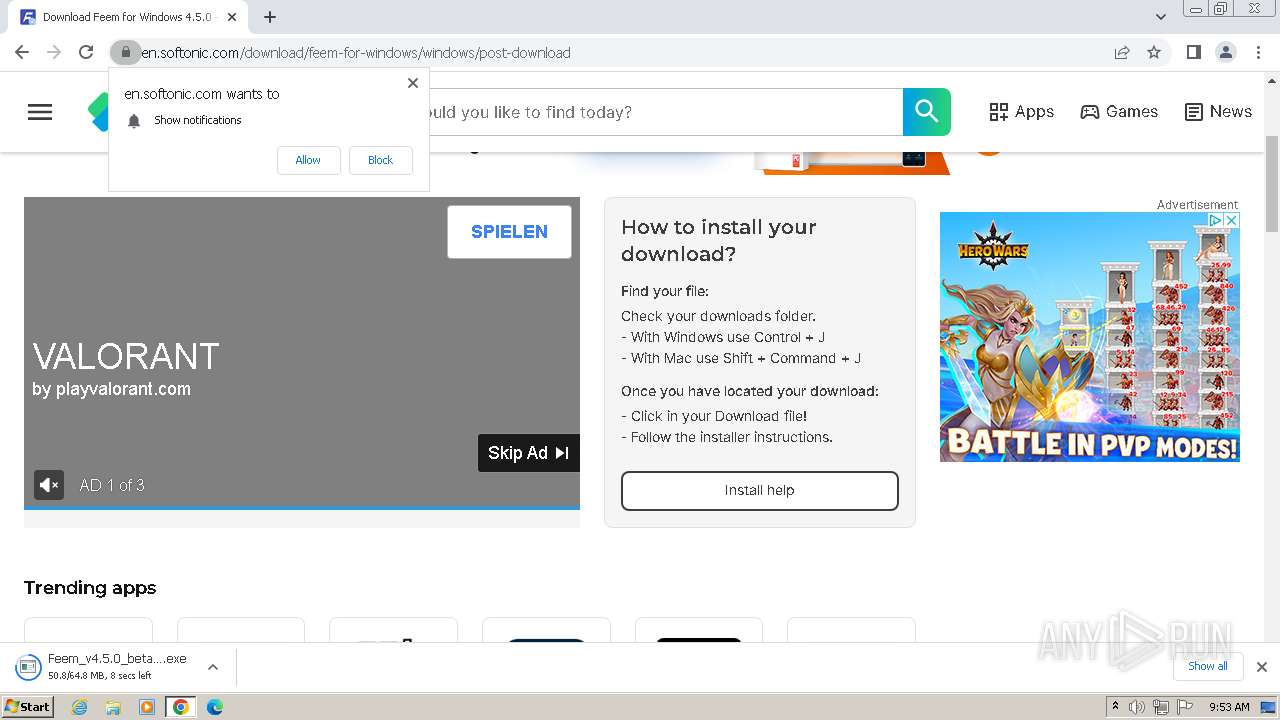Go back to previous page
Screen dimensions: 1280x720
pos(22,52)
